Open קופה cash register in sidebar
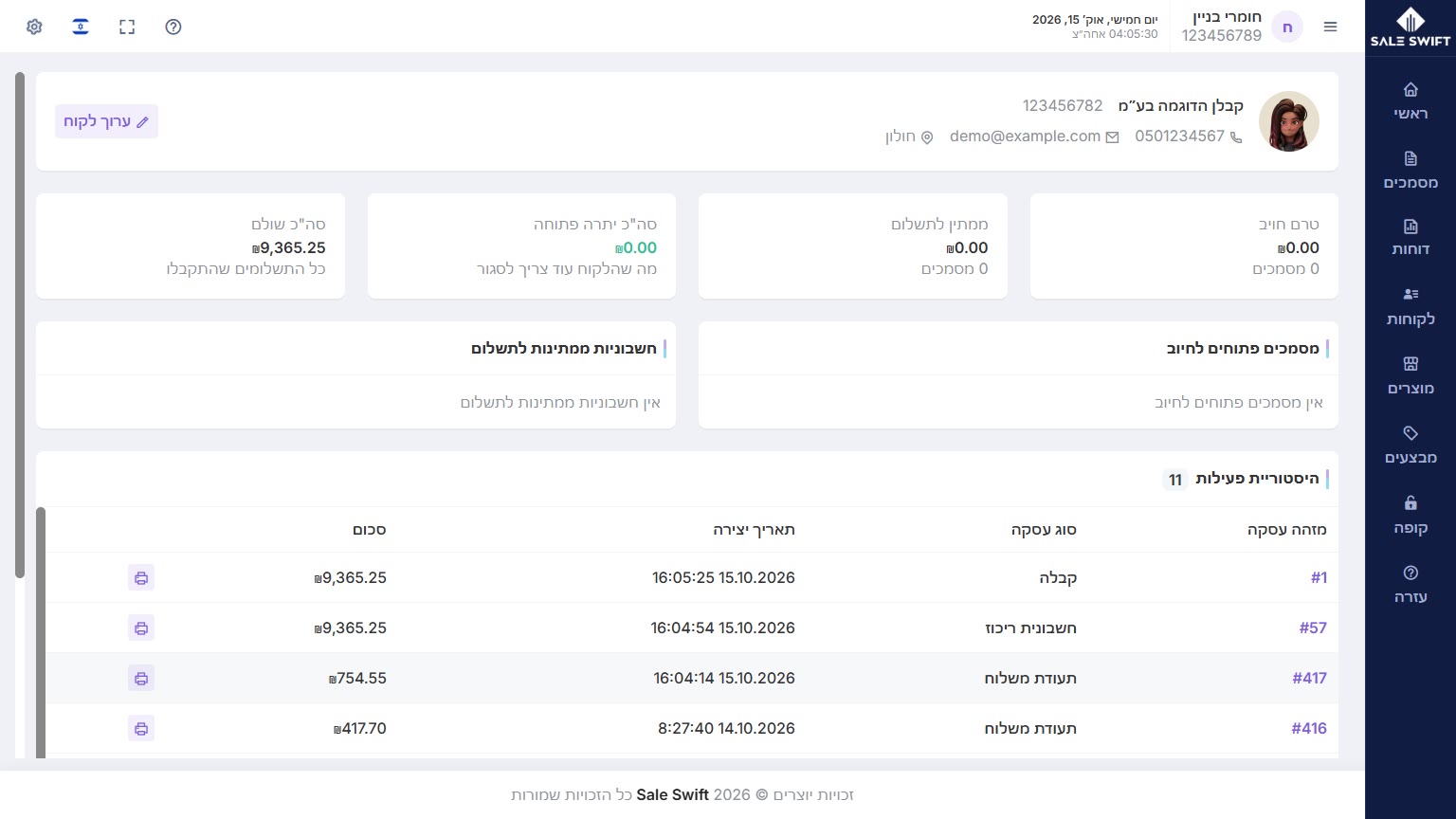This screenshot has width=1456, height=819. point(1410,515)
